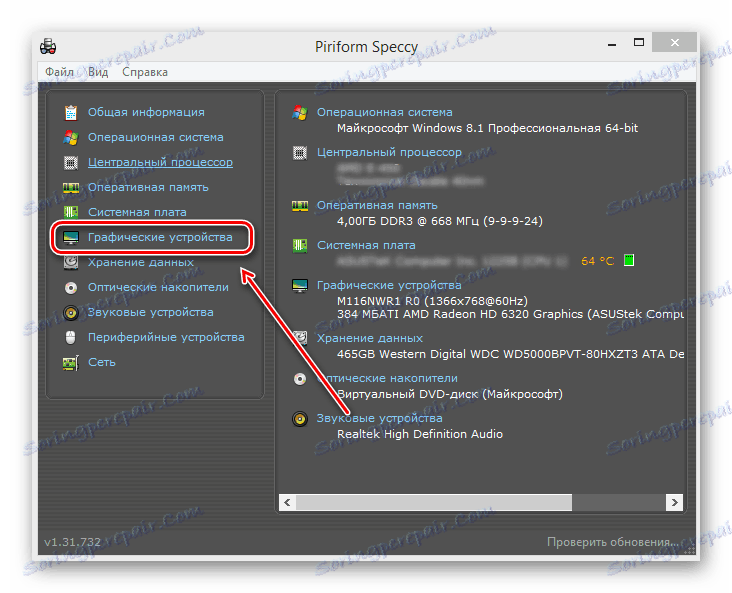
Task: Click the disc icon beside sidebar Оптические накопители
Action: click(71, 288)
